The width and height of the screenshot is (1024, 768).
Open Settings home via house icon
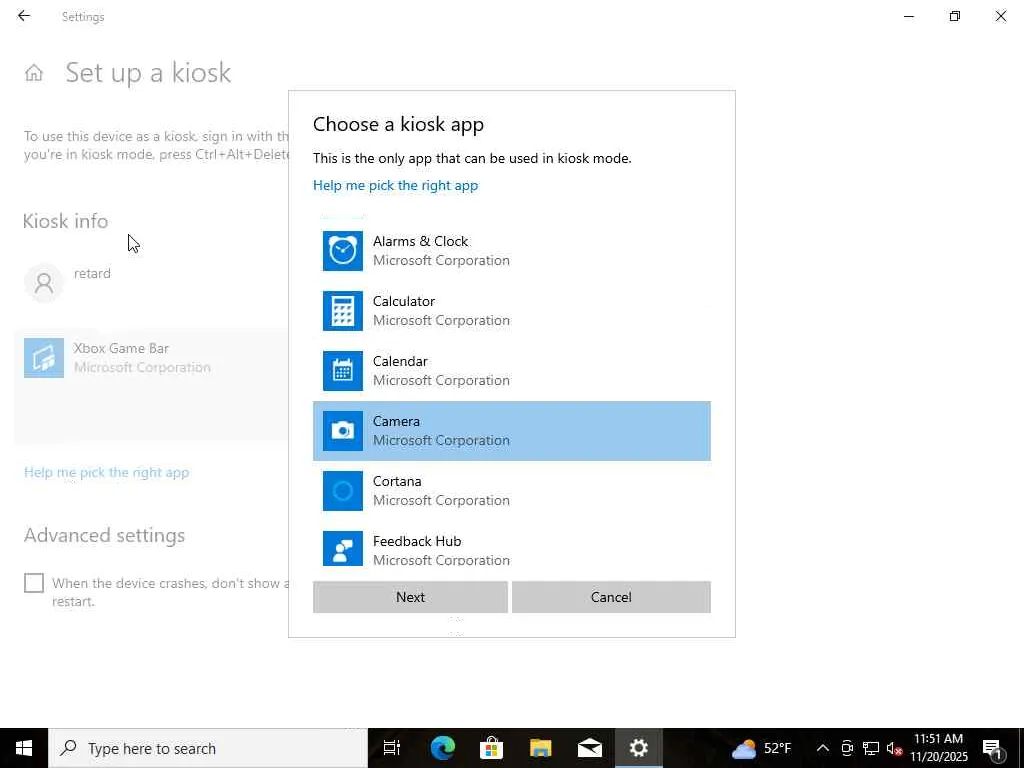tap(34, 72)
